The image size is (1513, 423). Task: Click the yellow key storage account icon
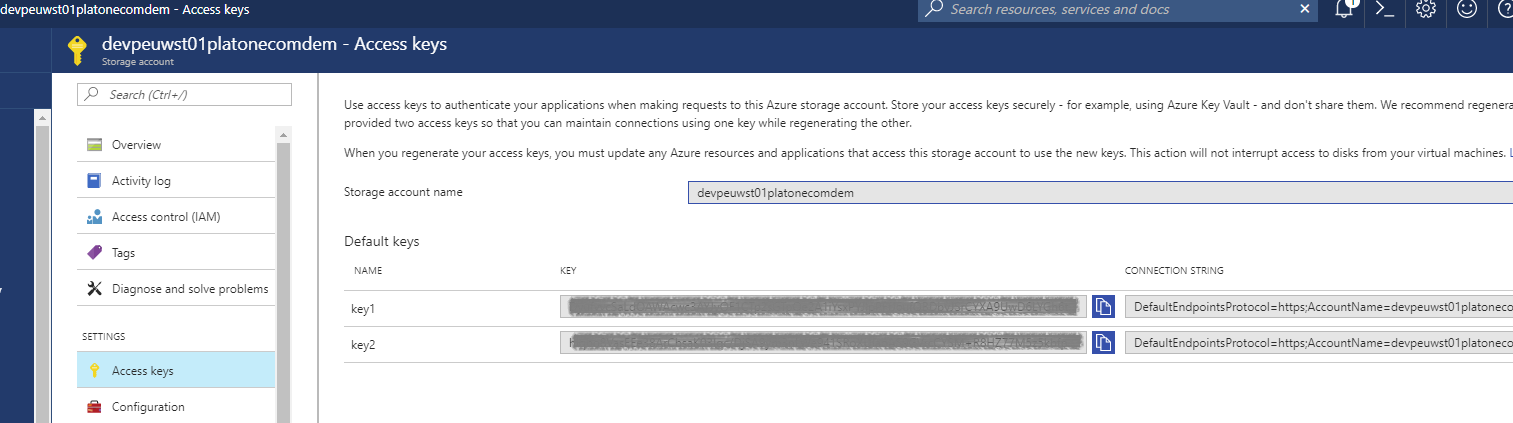[77, 49]
